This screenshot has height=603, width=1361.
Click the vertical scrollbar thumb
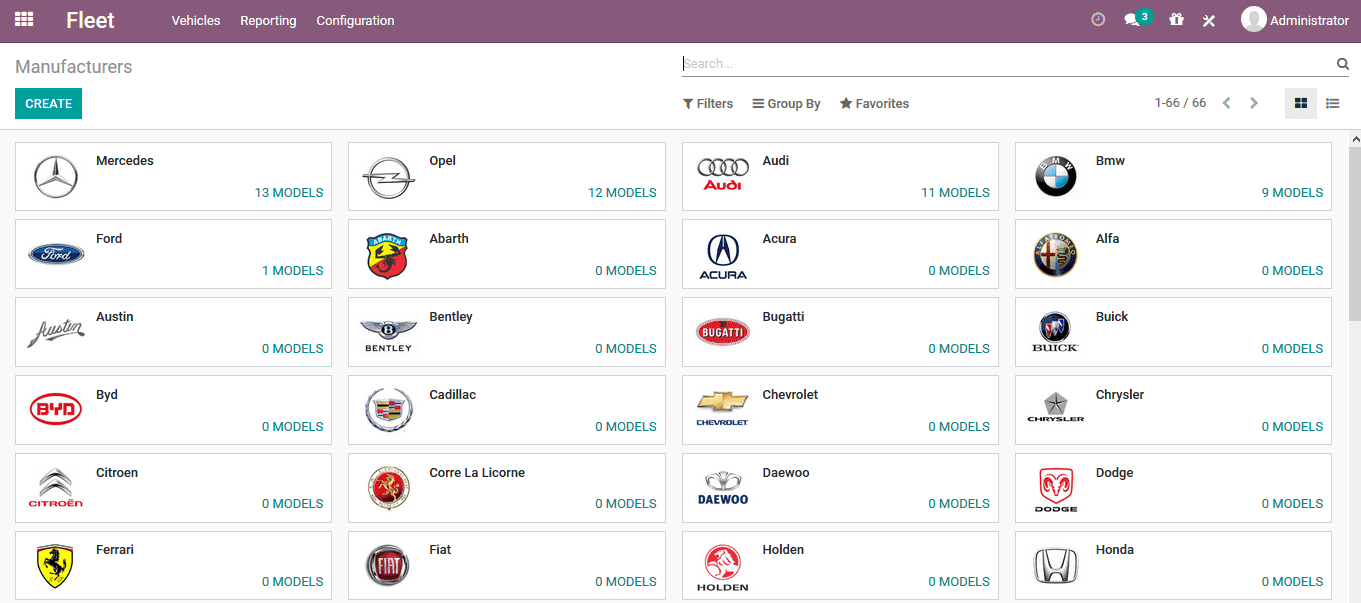pos(1355,232)
